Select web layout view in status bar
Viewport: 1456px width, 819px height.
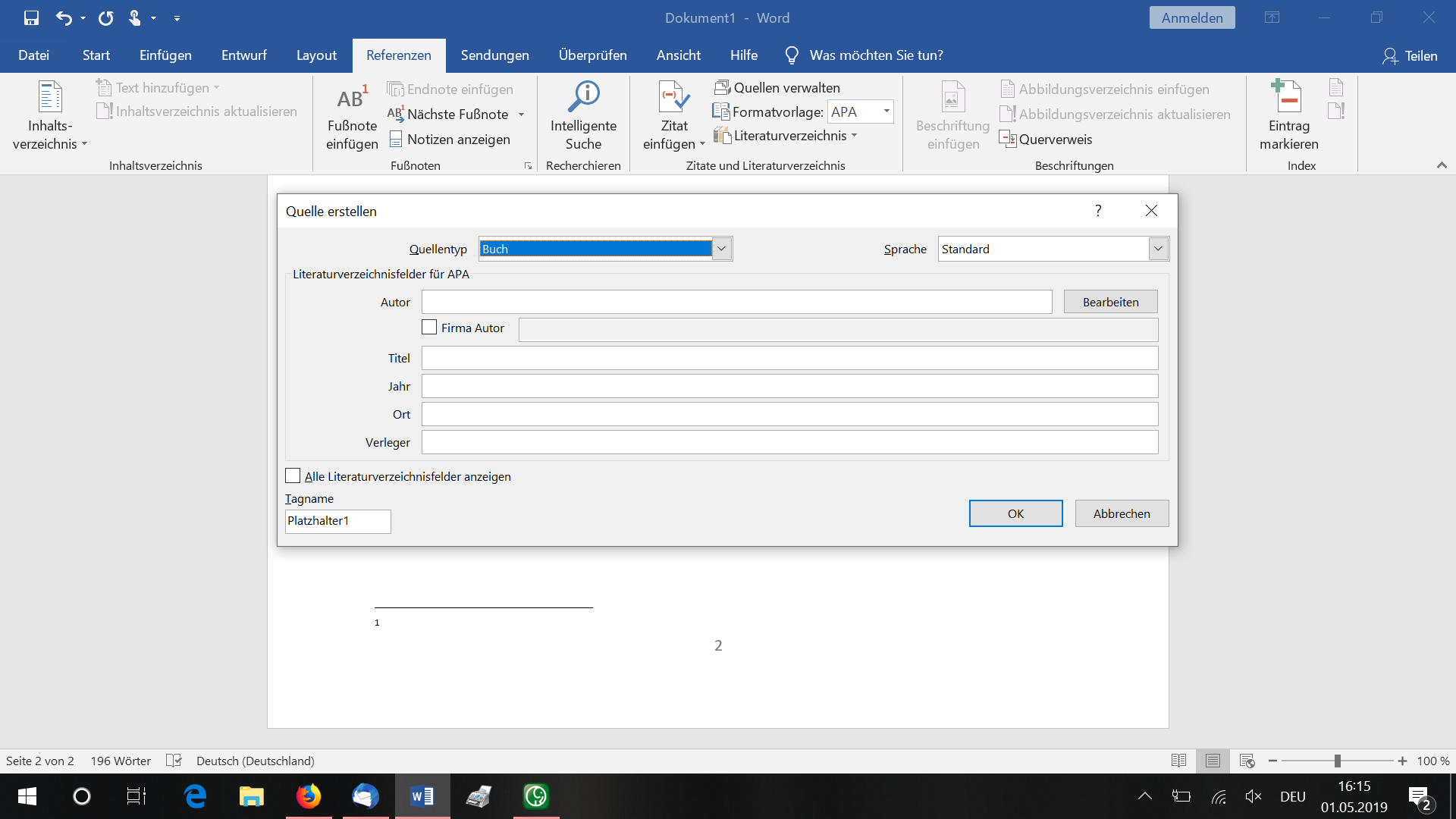coord(1247,761)
